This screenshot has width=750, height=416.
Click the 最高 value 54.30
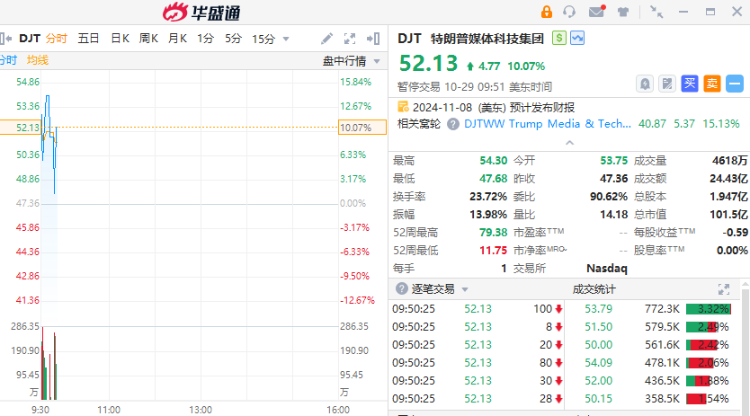click(493, 161)
